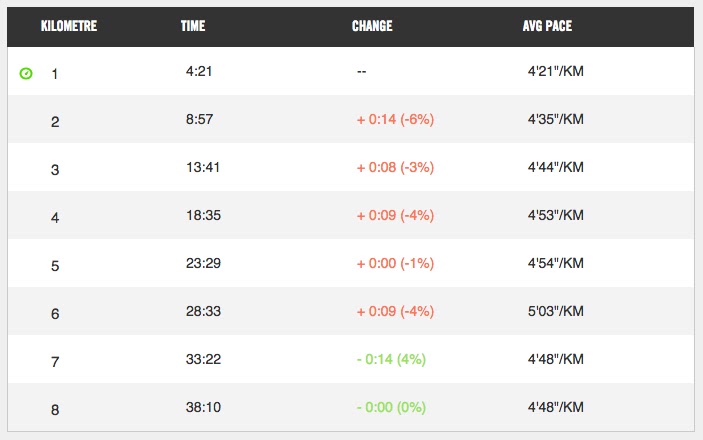Image resolution: width=703 pixels, height=440 pixels.
Task: Click the AVG PACE column header
Action: pos(548,26)
